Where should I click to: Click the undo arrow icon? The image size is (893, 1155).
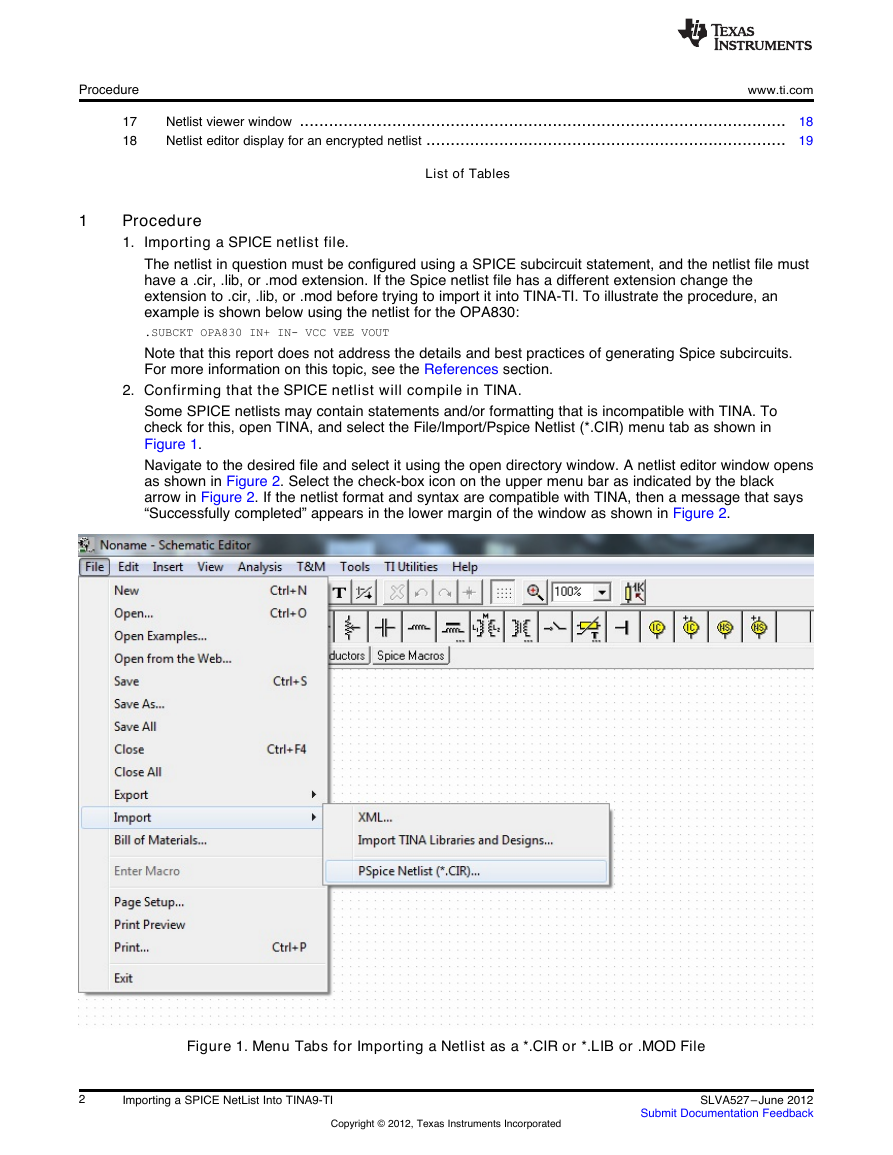pyautogui.click(x=421, y=592)
